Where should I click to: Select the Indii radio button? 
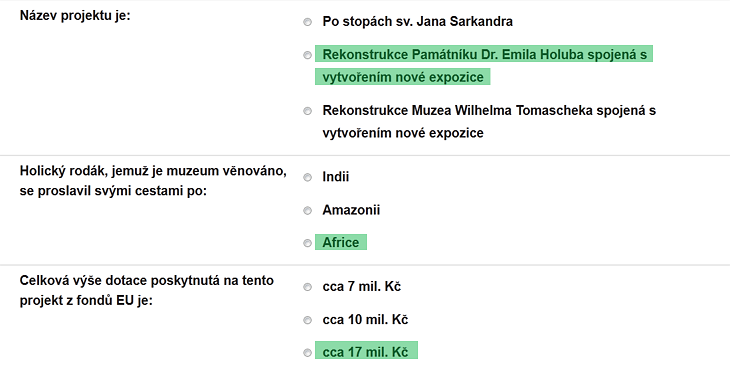(307, 177)
